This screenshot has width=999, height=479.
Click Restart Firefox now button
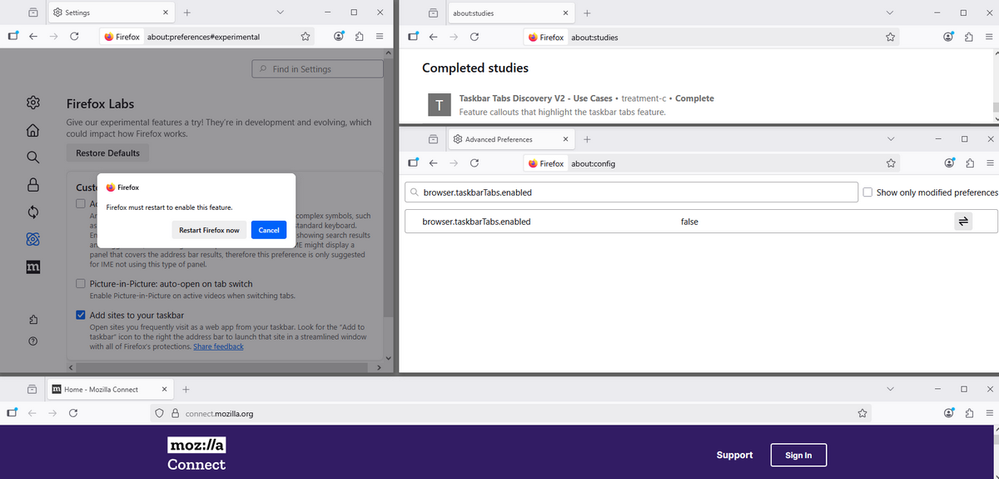point(208,230)
